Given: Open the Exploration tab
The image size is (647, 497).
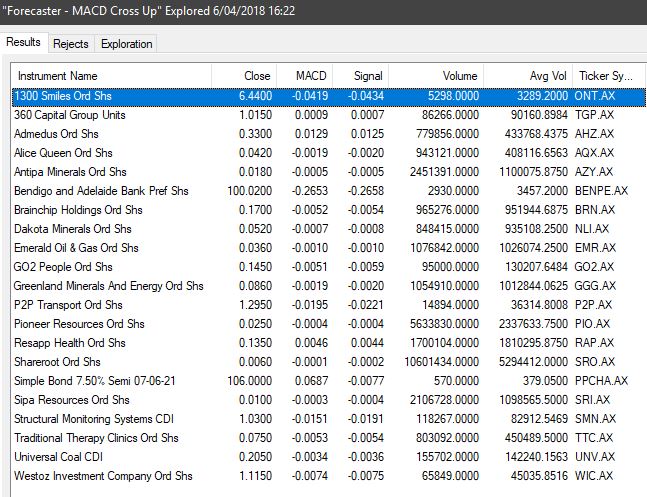Looking at the screenshot, I should [127, 44].
